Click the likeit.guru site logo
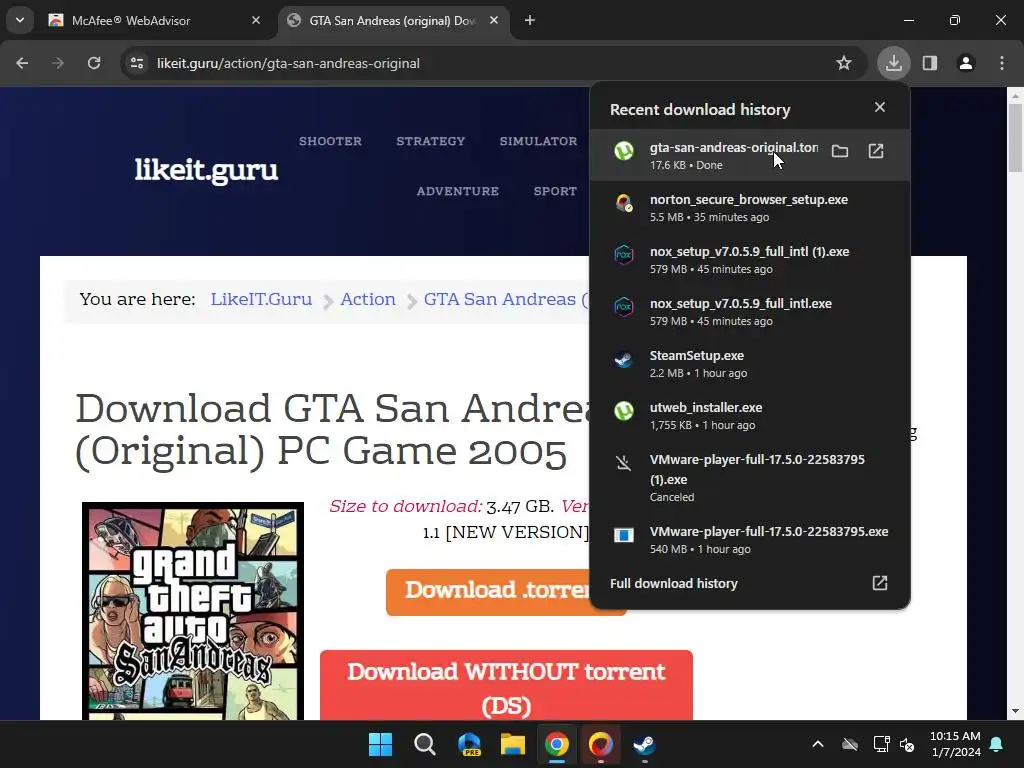 206,170
